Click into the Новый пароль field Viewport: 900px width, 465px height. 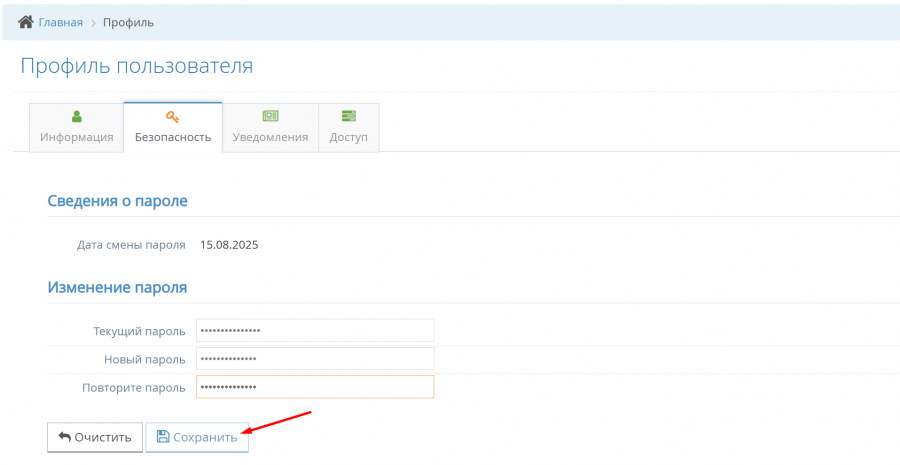pos(315,359)
